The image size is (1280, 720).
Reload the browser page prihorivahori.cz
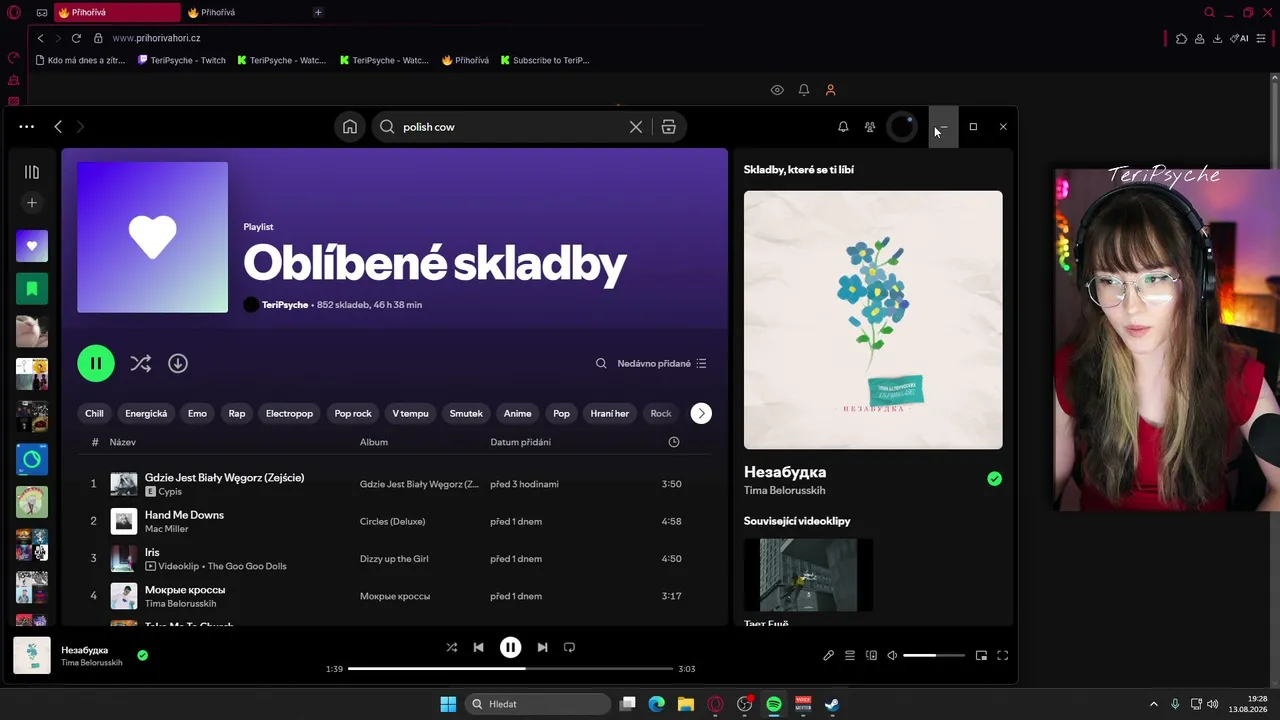pos(76,38)
